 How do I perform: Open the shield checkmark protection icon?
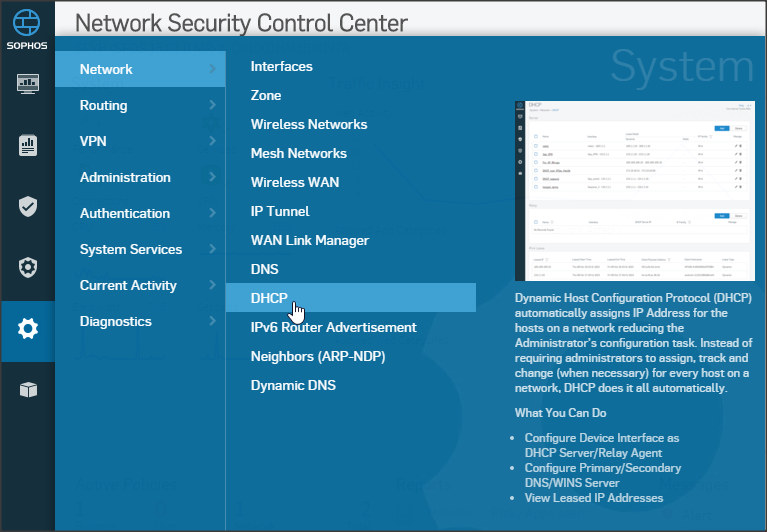pyautogui.click(x=28, y=206)
